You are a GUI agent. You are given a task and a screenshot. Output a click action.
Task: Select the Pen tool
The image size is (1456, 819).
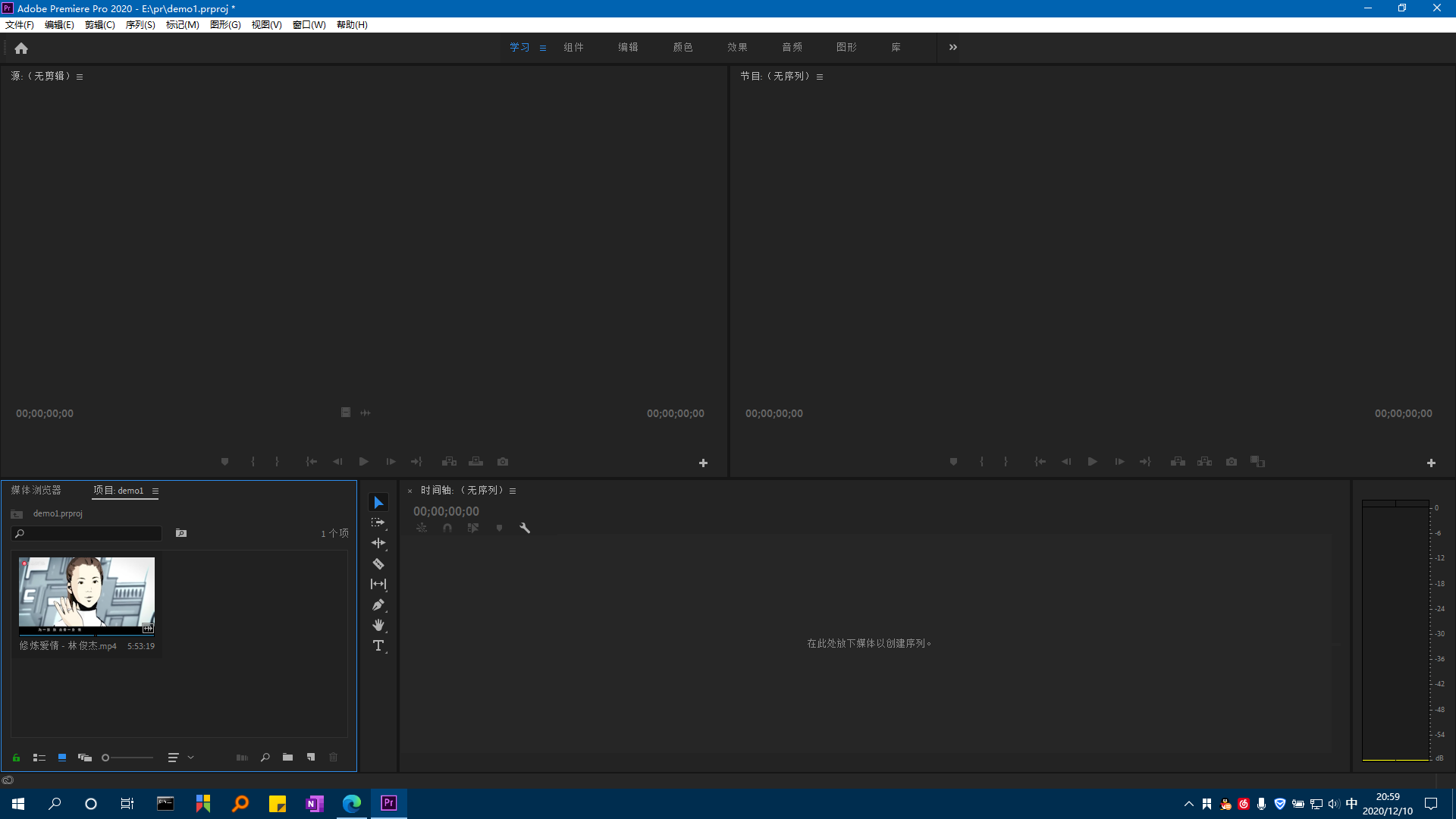tap(378, 604)
